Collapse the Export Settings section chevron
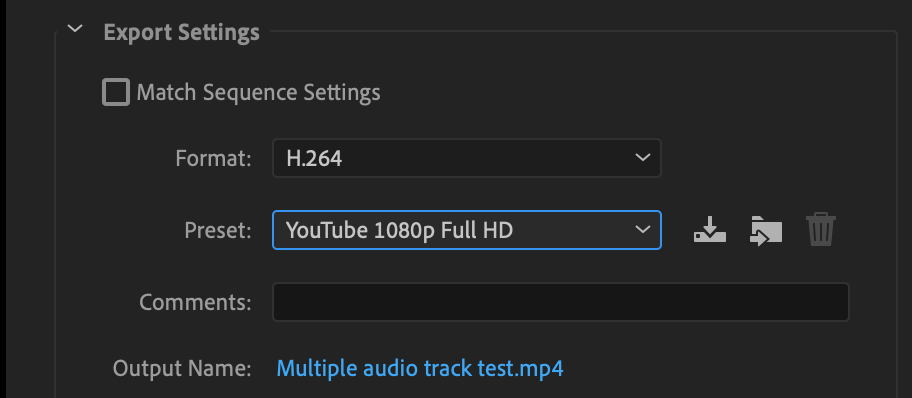The image size is (912, 398). point(75,29)
